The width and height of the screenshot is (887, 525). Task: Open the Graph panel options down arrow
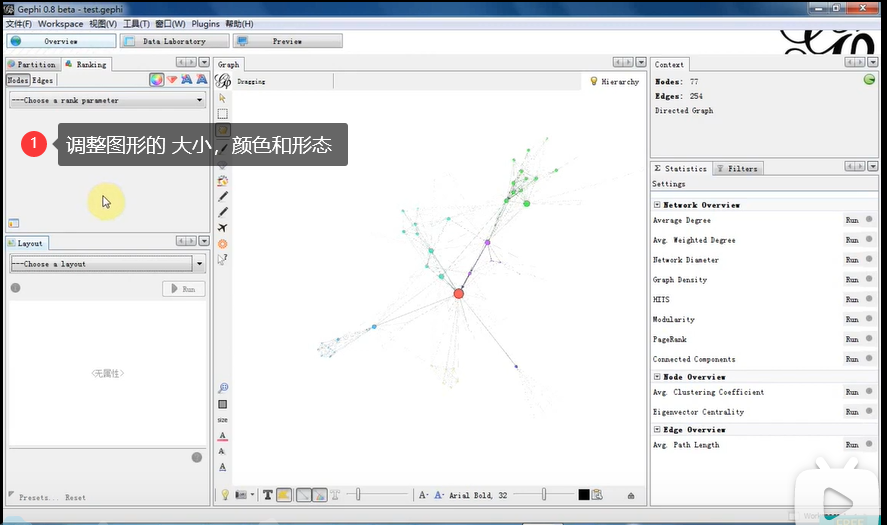641,62
